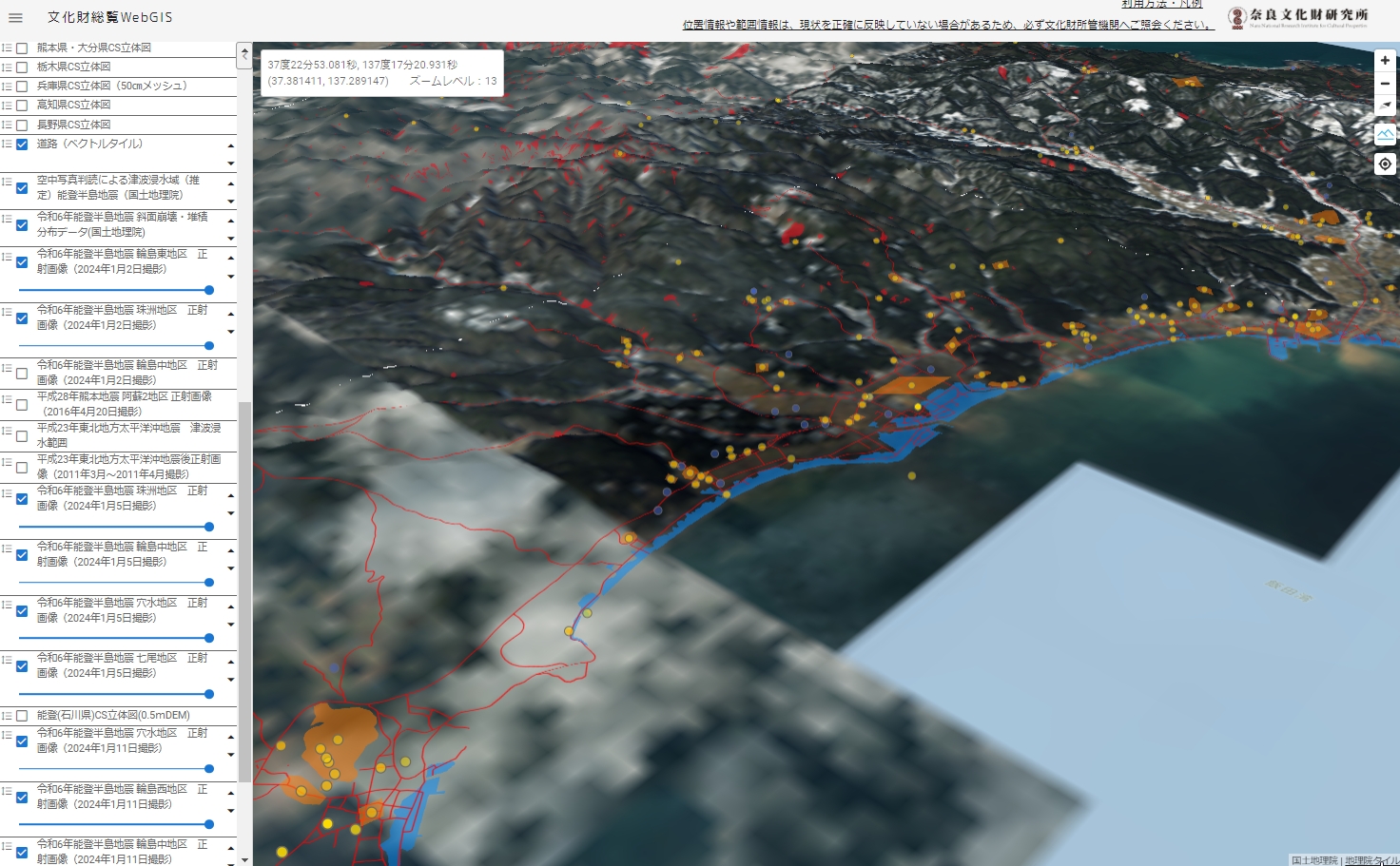The width and height of the screenshot is (1400, 866).
Task: Click the layer list vertical scrollbar
Action: 244,589
